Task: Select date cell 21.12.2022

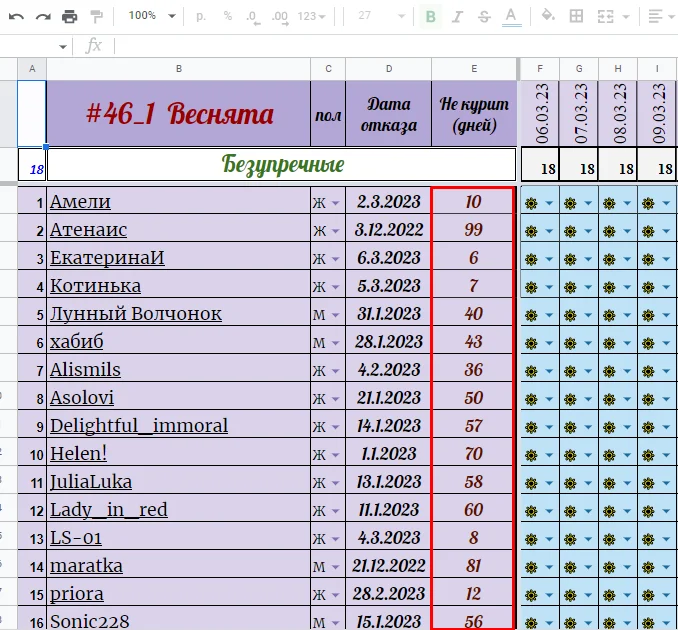Action: click(389, 566)
